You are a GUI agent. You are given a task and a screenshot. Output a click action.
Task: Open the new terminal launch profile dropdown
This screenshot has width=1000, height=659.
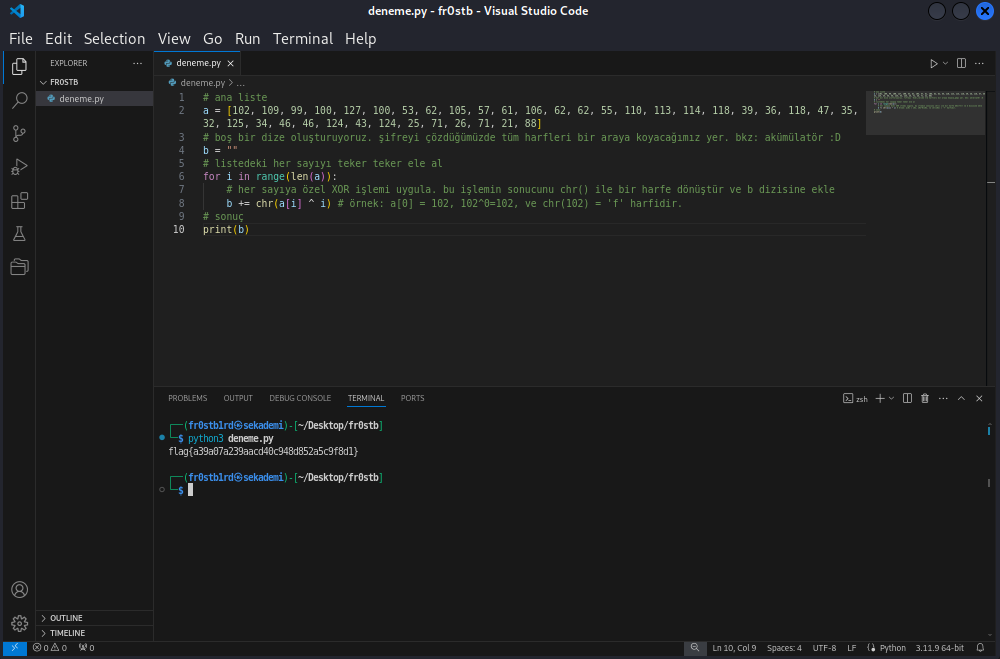point(892,398)
